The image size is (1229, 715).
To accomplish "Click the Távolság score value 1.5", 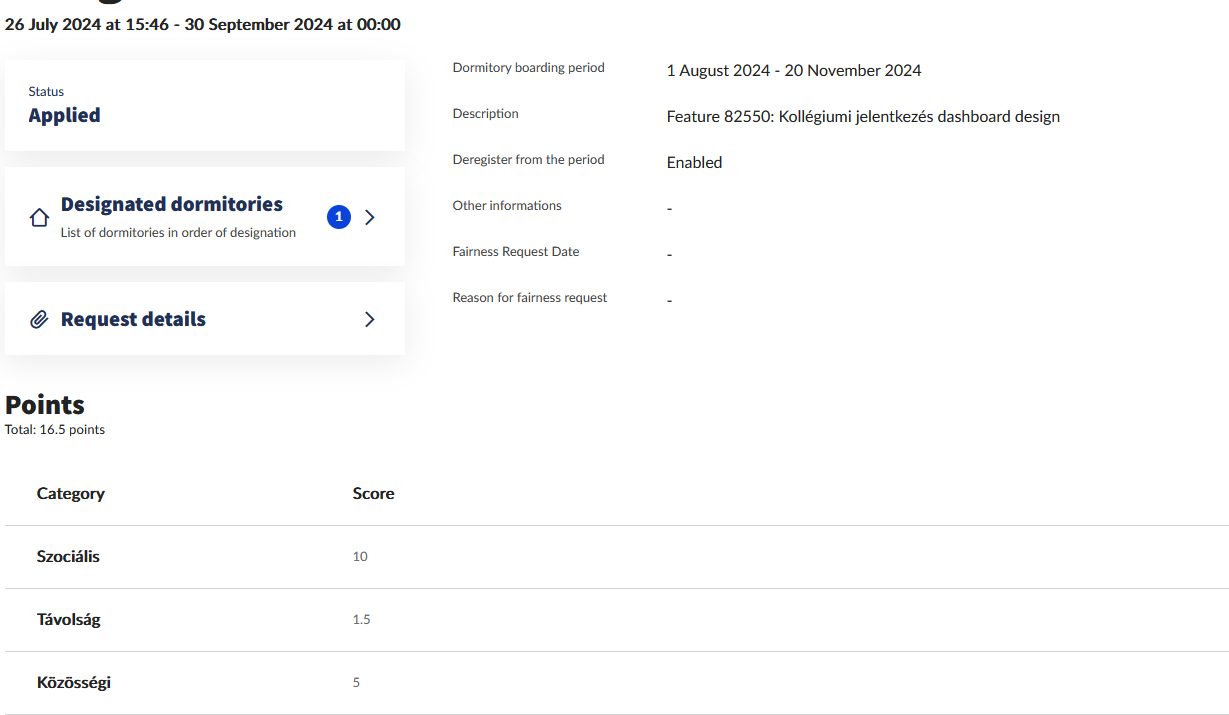I will (x=361, y=619).
